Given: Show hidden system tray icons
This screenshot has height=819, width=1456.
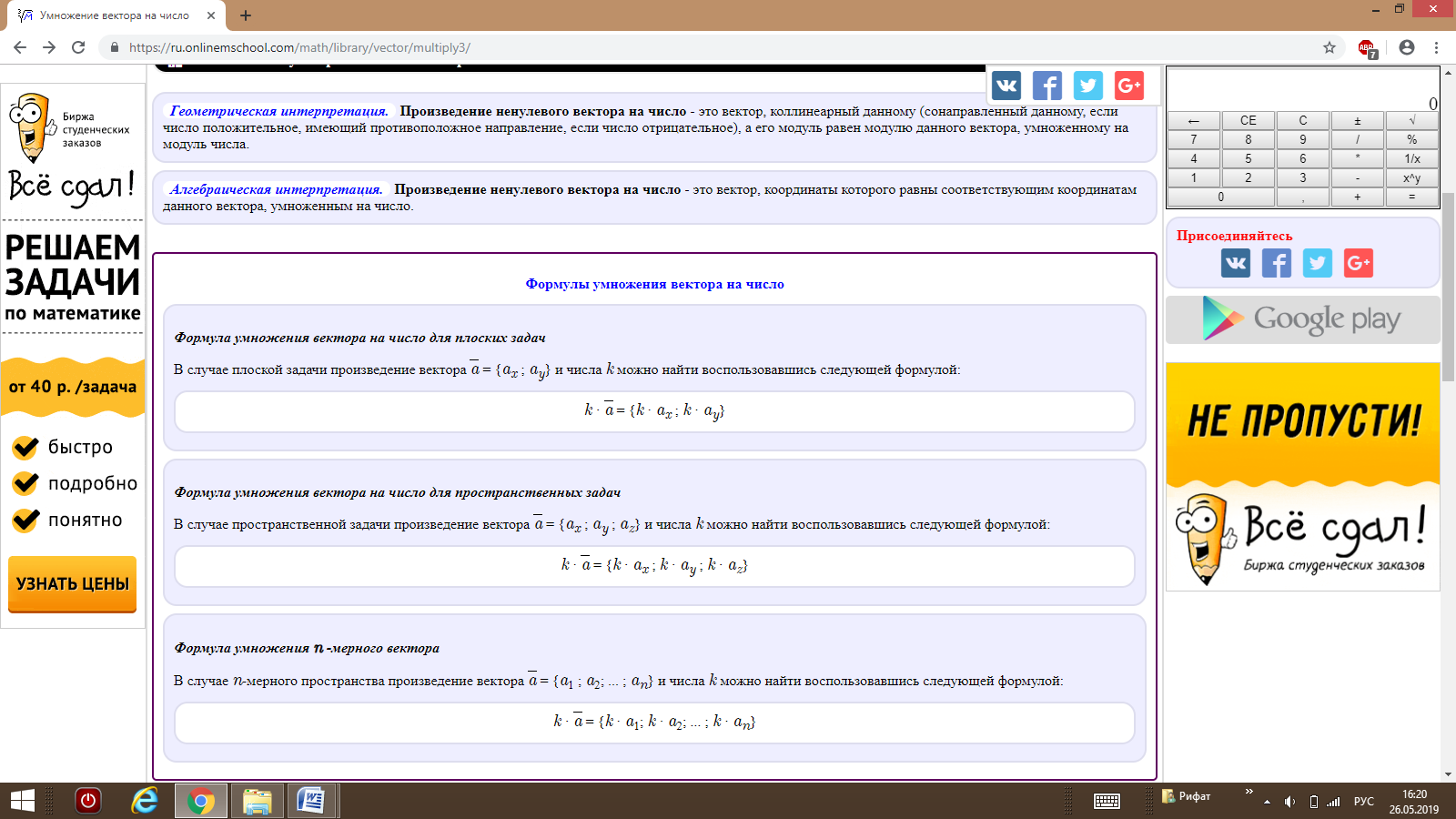Looking at the screenshot, I should point(1267,802).
